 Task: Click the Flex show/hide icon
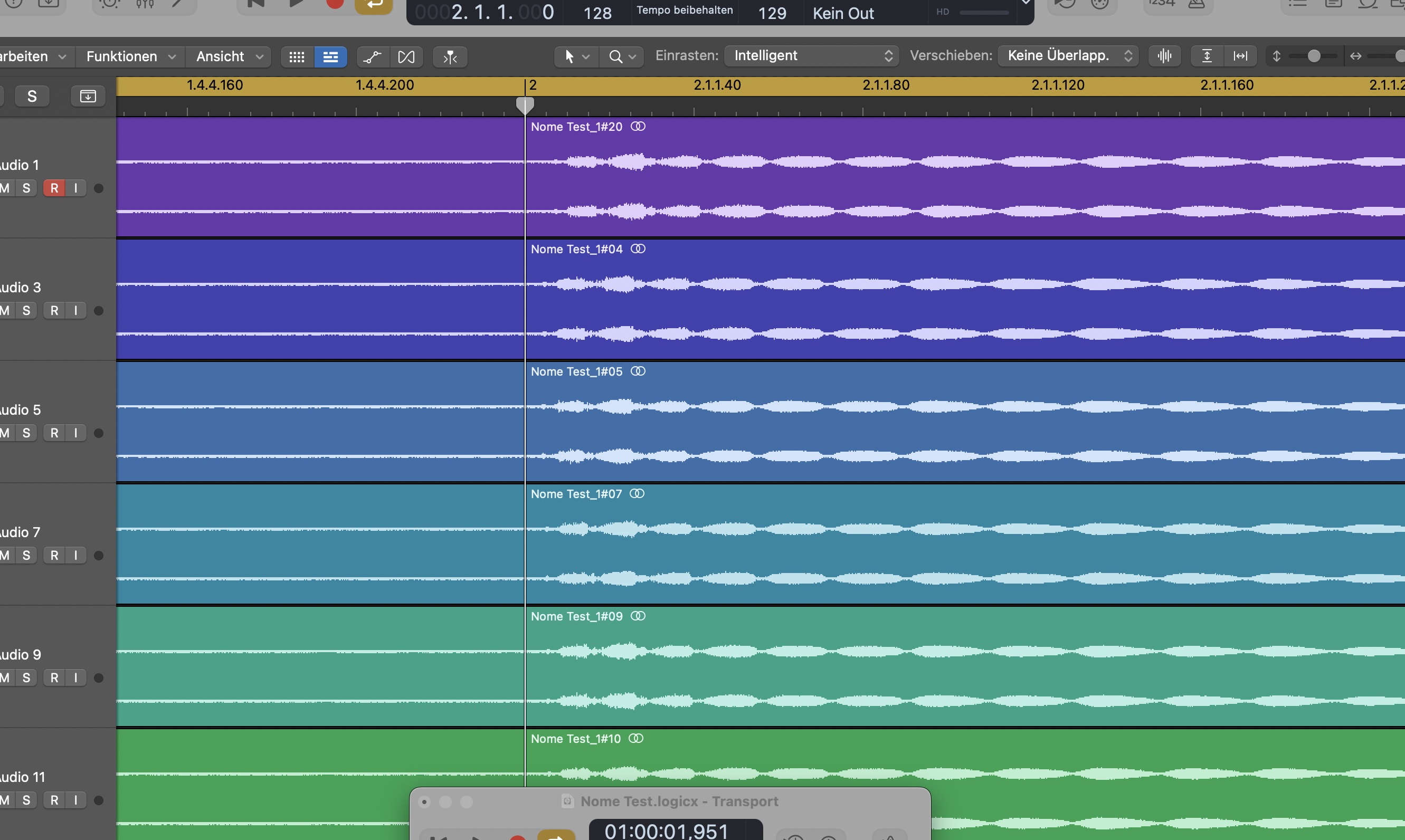pos(406,56)
